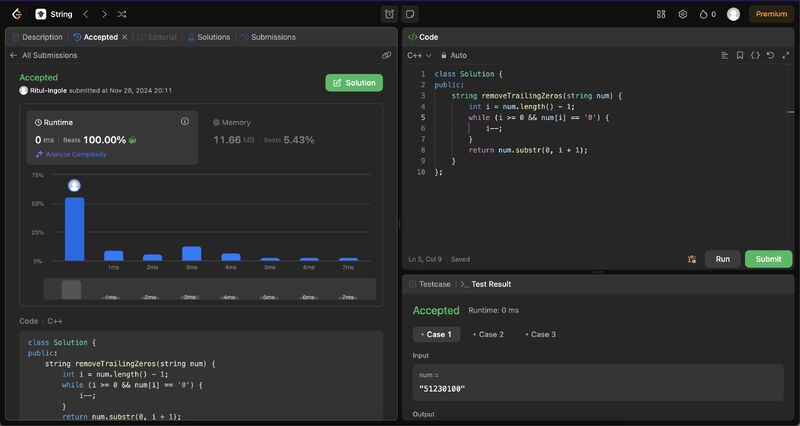The image size is (800, 426).
Task: Toggle the Auto lock setting
Action: pos(453,56)
